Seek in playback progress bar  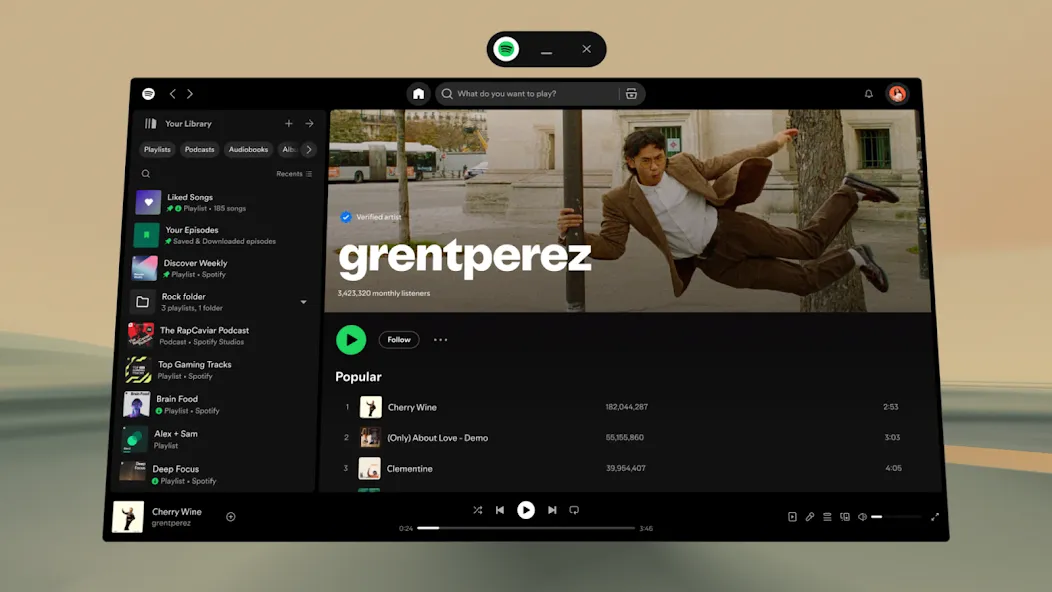[526, 528]
